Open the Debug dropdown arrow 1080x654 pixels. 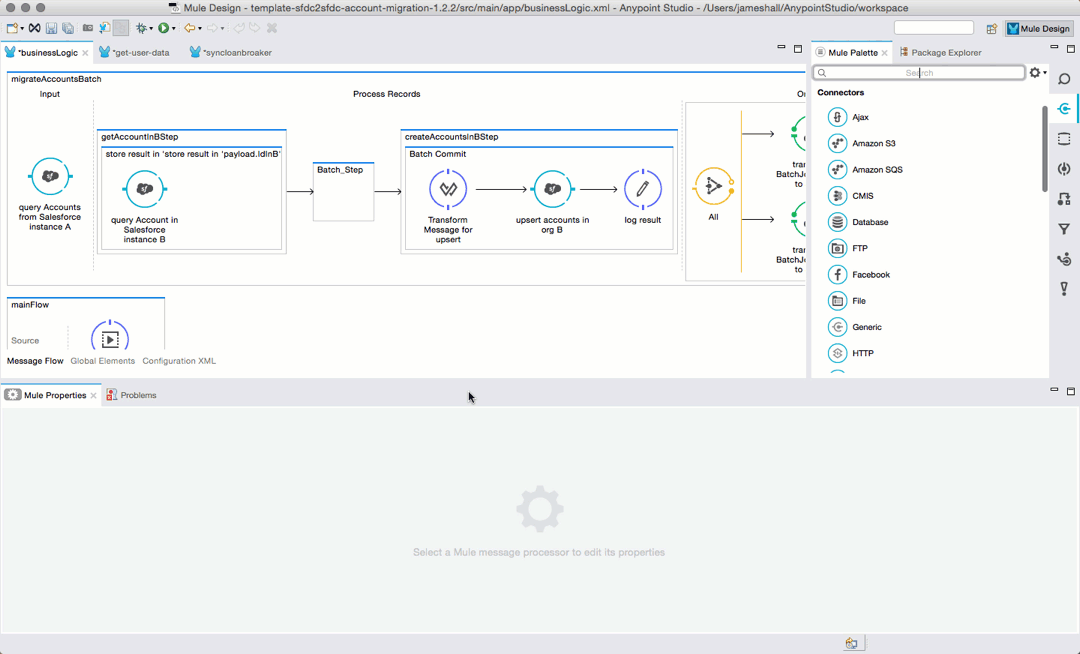151,29
